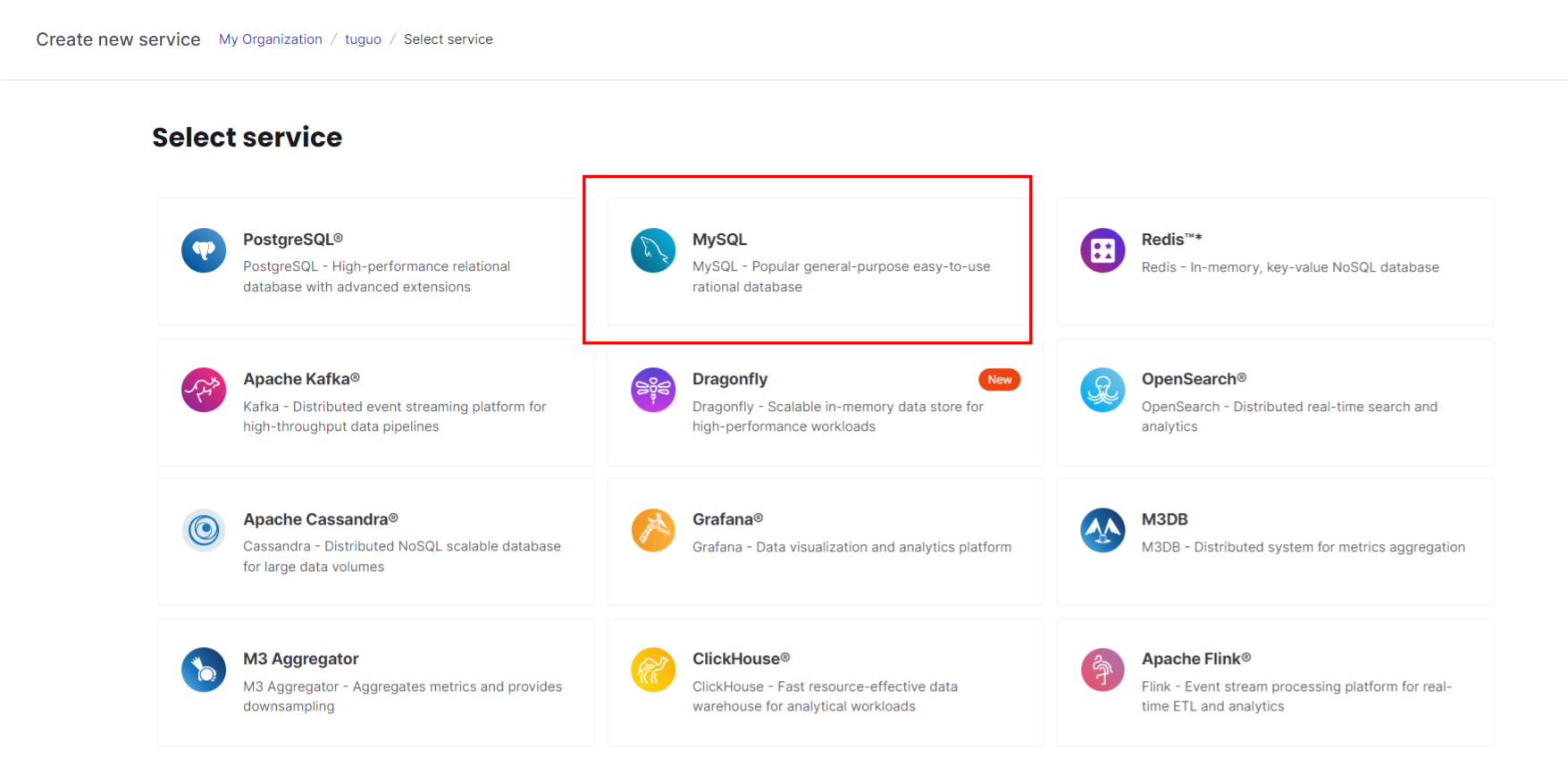Viewport: 1568px width, 774px height.
Task: Click the Dragonfly service icon
Action: 653,390
